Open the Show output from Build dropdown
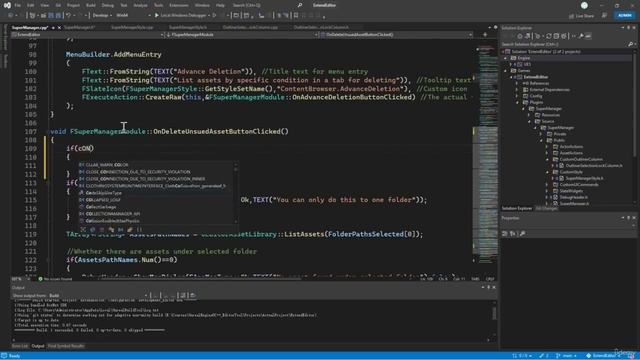This screenshot has width=640, height=360. (x=98, y=296)
